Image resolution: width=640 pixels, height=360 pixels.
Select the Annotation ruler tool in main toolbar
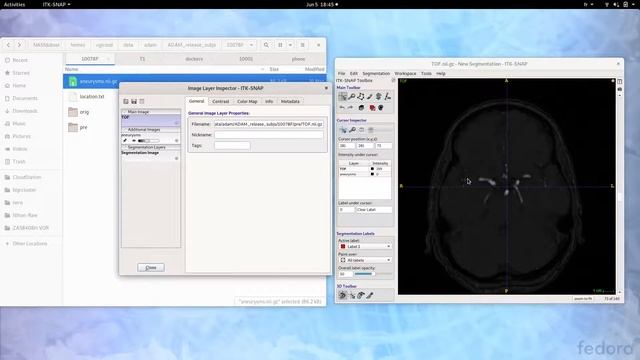[x=388, y=96]
